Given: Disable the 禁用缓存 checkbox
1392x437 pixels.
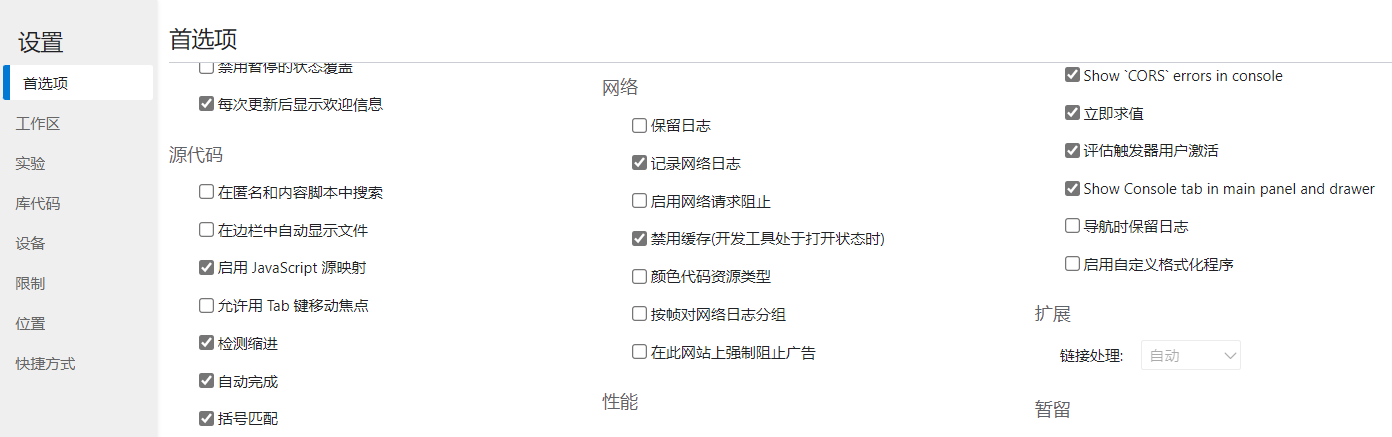Looking at the screenshot, I should coord(640,239).
